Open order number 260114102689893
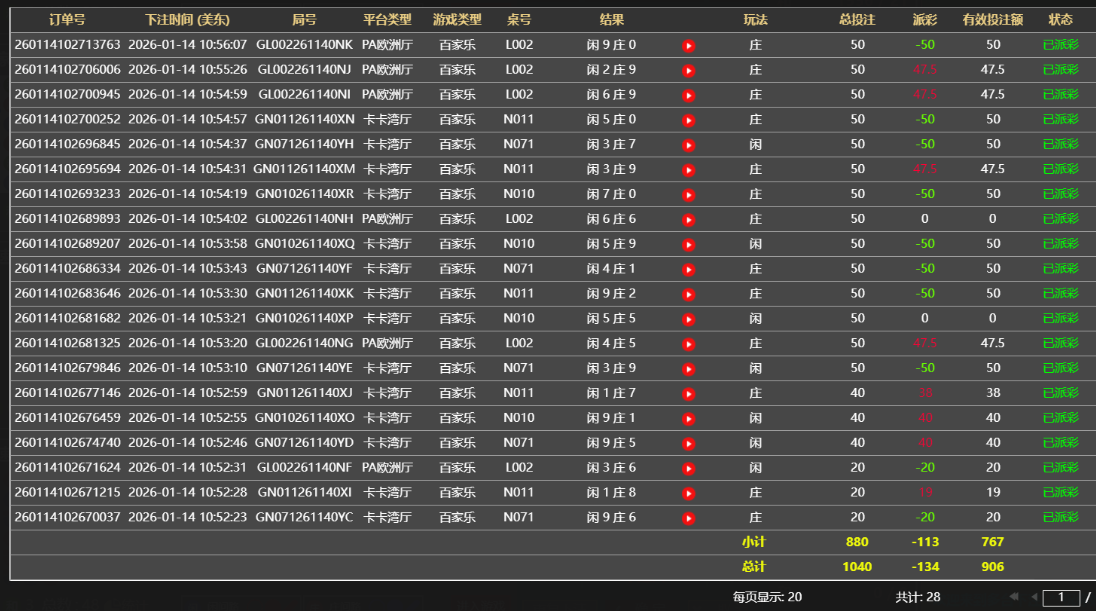The image size is (1096, 611). 67,219
